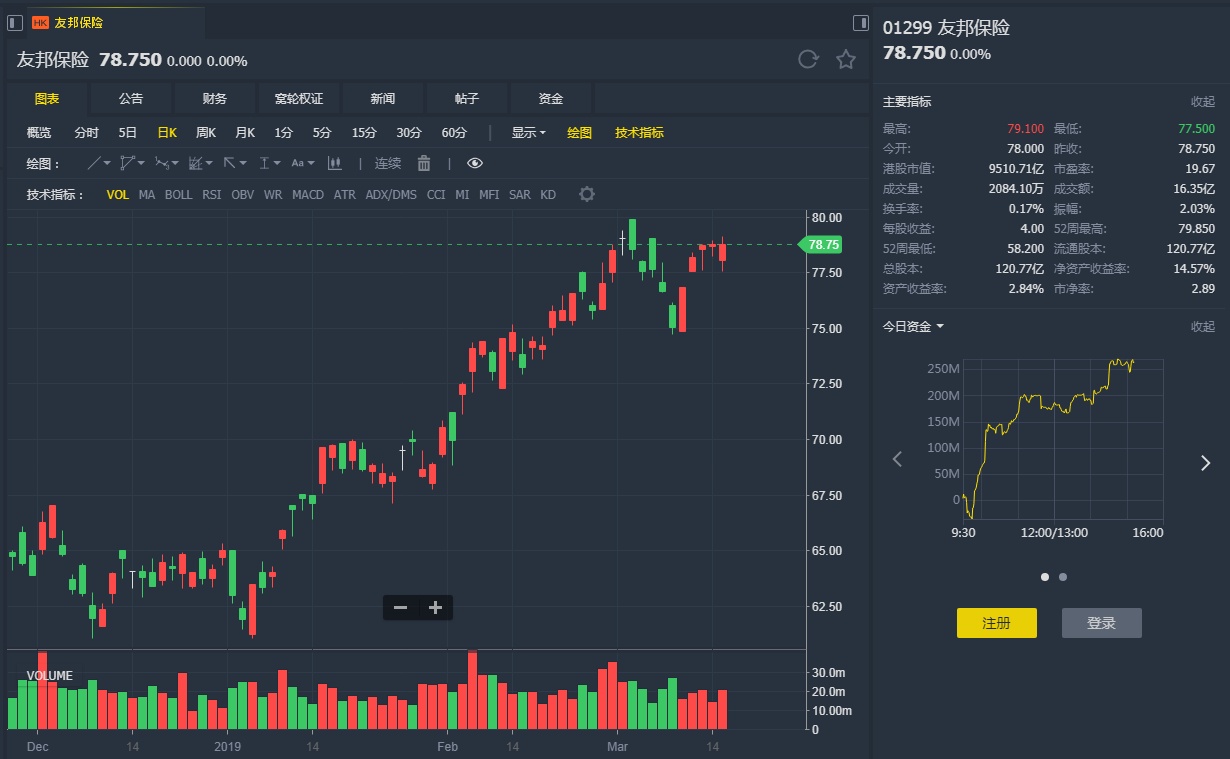The width and height of the screenshot is (1230, 759).
Task: Select the 周K weekly chart tab
Action: [x=206, y=133]
